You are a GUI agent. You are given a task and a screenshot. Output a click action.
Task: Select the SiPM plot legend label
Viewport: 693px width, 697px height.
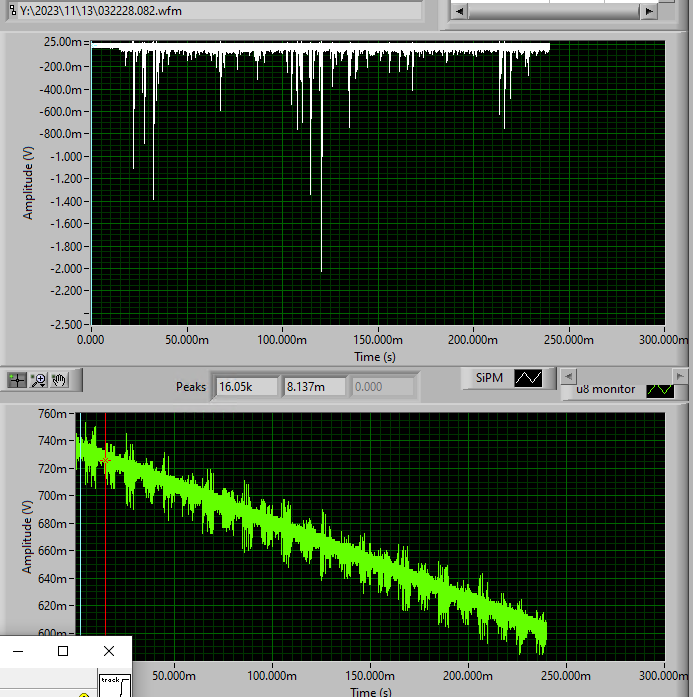click(x=489, y=378)
